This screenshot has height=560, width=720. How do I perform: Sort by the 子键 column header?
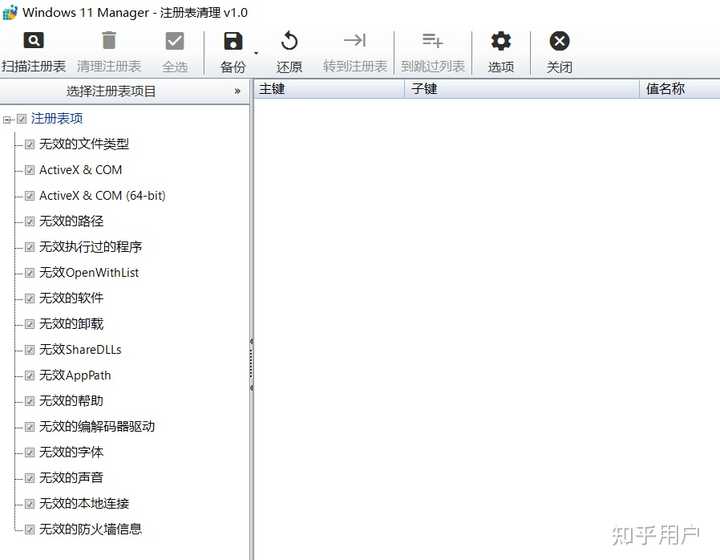tap(522, 89)
